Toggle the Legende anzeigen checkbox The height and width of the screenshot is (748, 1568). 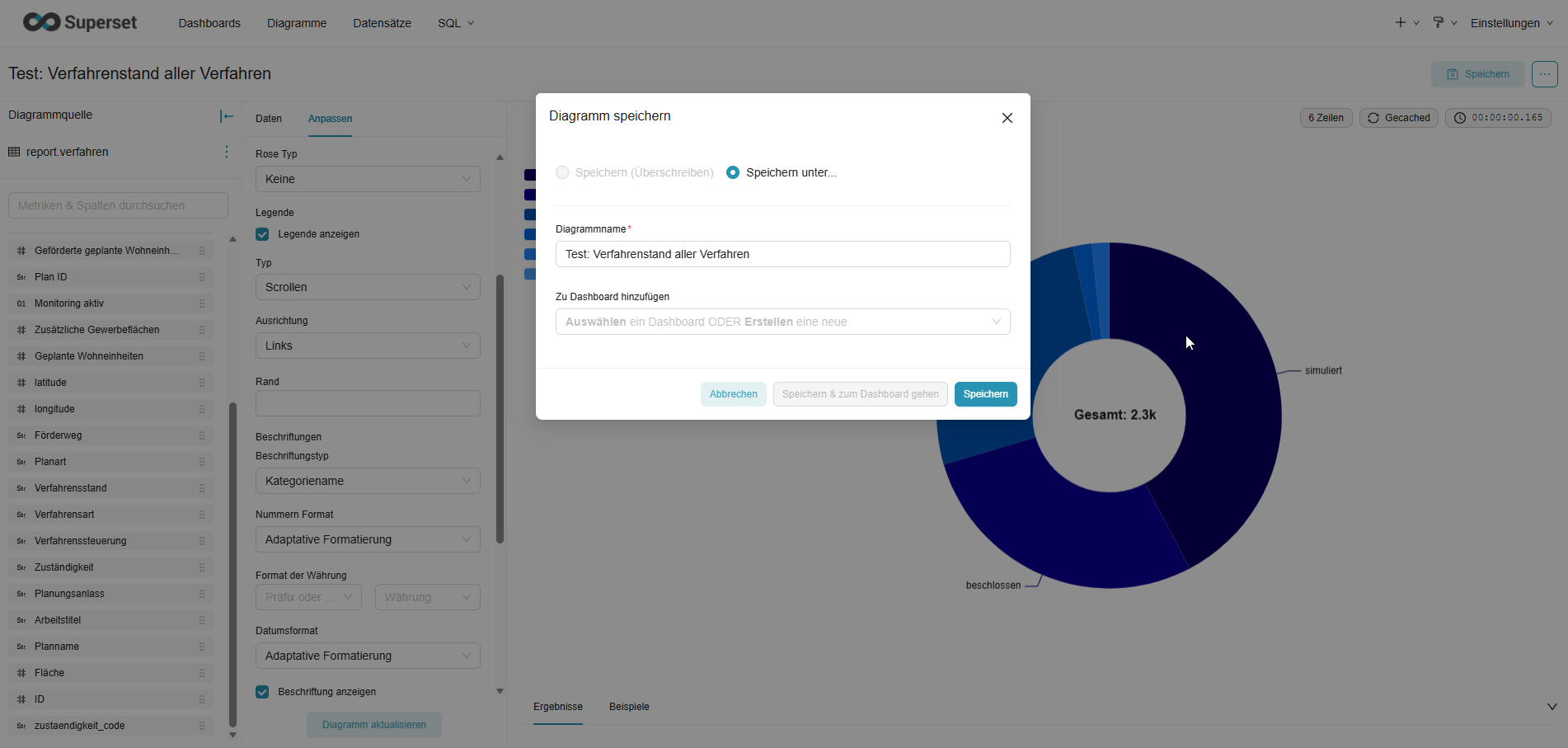pyautogui.click(x=262, y=234)
